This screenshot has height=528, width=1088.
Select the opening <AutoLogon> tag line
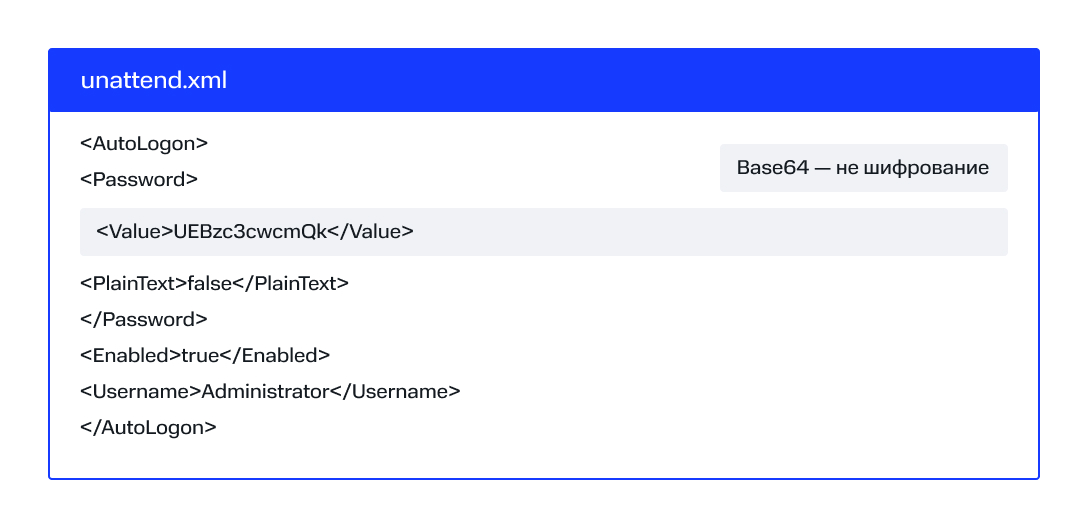tap(144, 144)
